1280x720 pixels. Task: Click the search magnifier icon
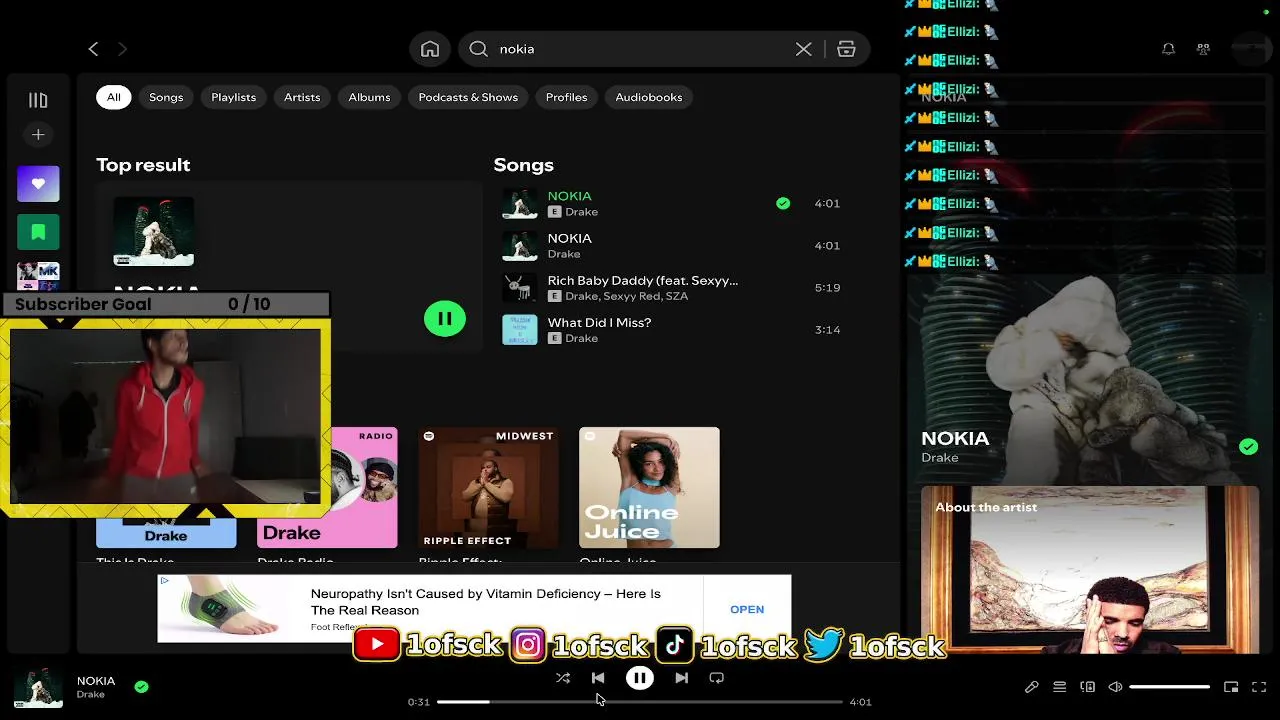478,49
